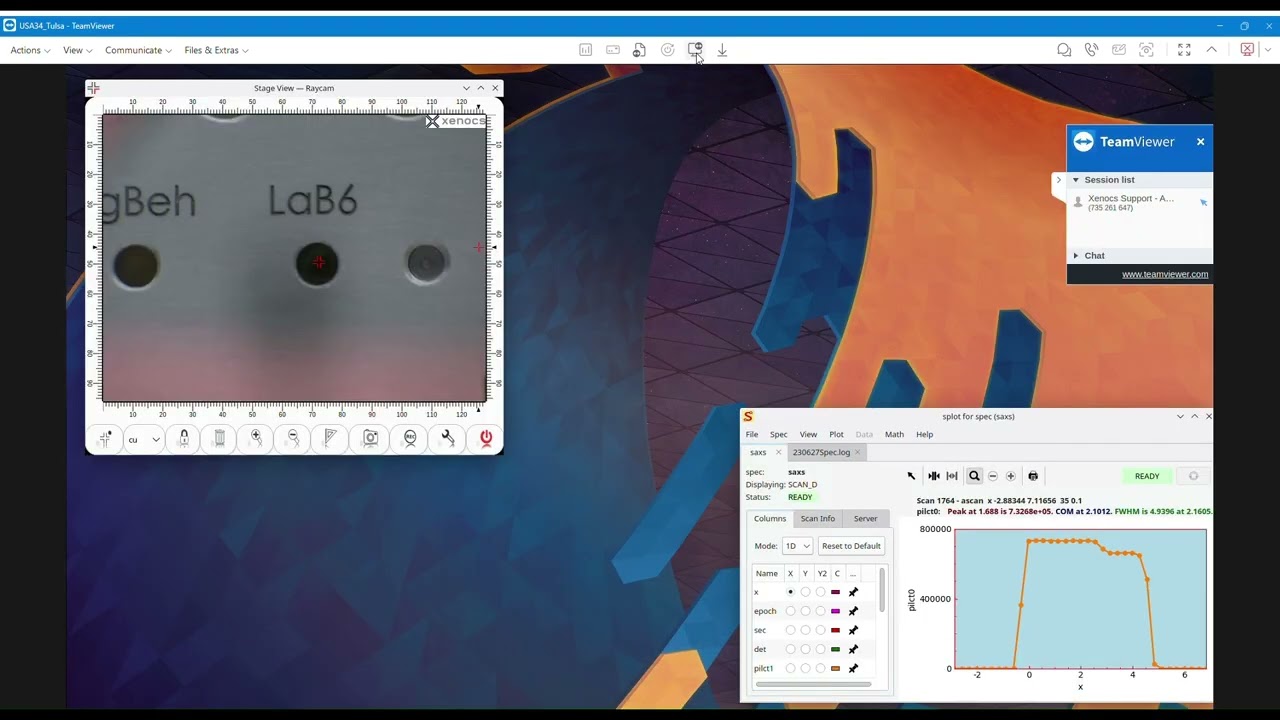Zoom out on the Raycam stage view
The width and height of the screenshot is (1280, 720).
click(x=293, y=438)
